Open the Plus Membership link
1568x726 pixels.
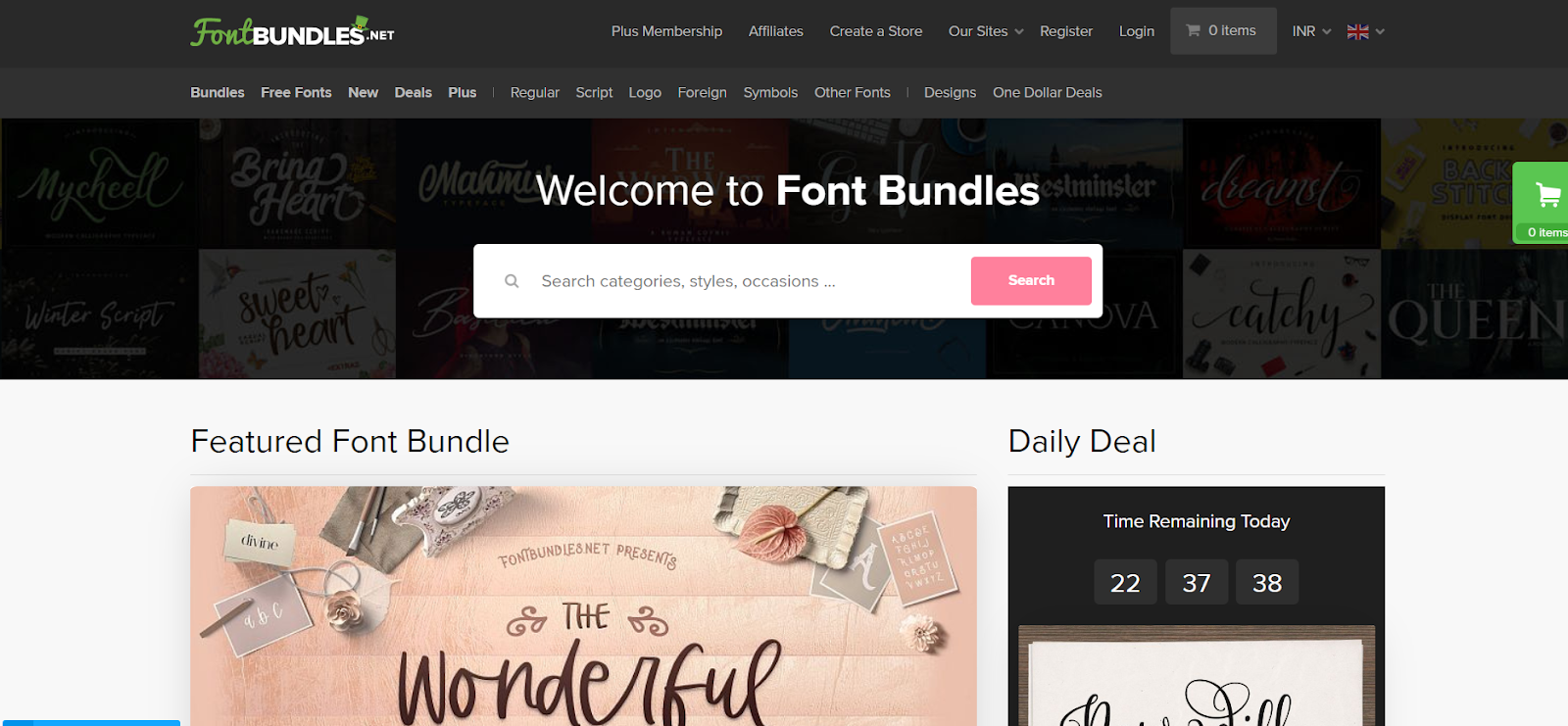[666, 31]
